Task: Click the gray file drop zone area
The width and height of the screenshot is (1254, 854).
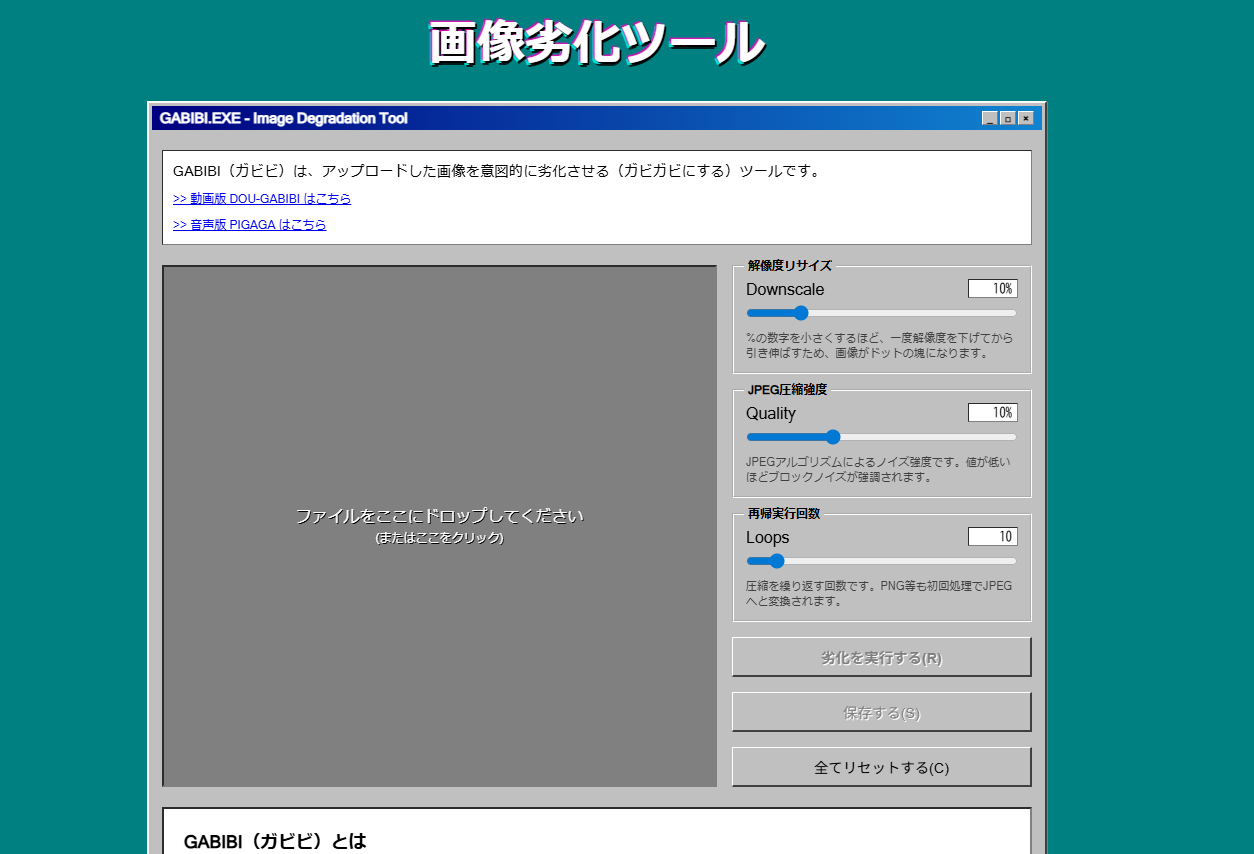Action: [439, 526]
